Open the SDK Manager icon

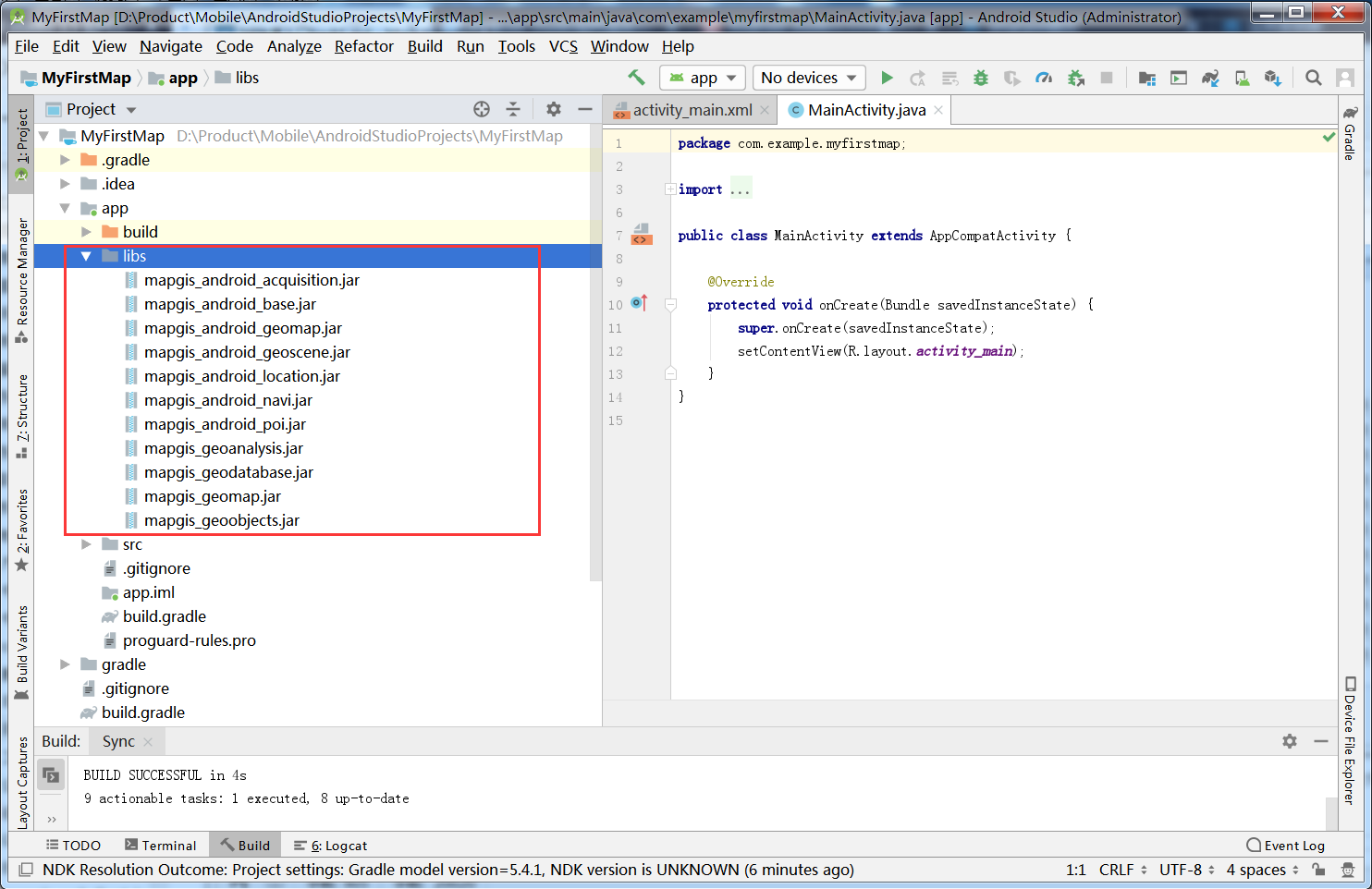pyautogui.click(x=1273, y=78)
